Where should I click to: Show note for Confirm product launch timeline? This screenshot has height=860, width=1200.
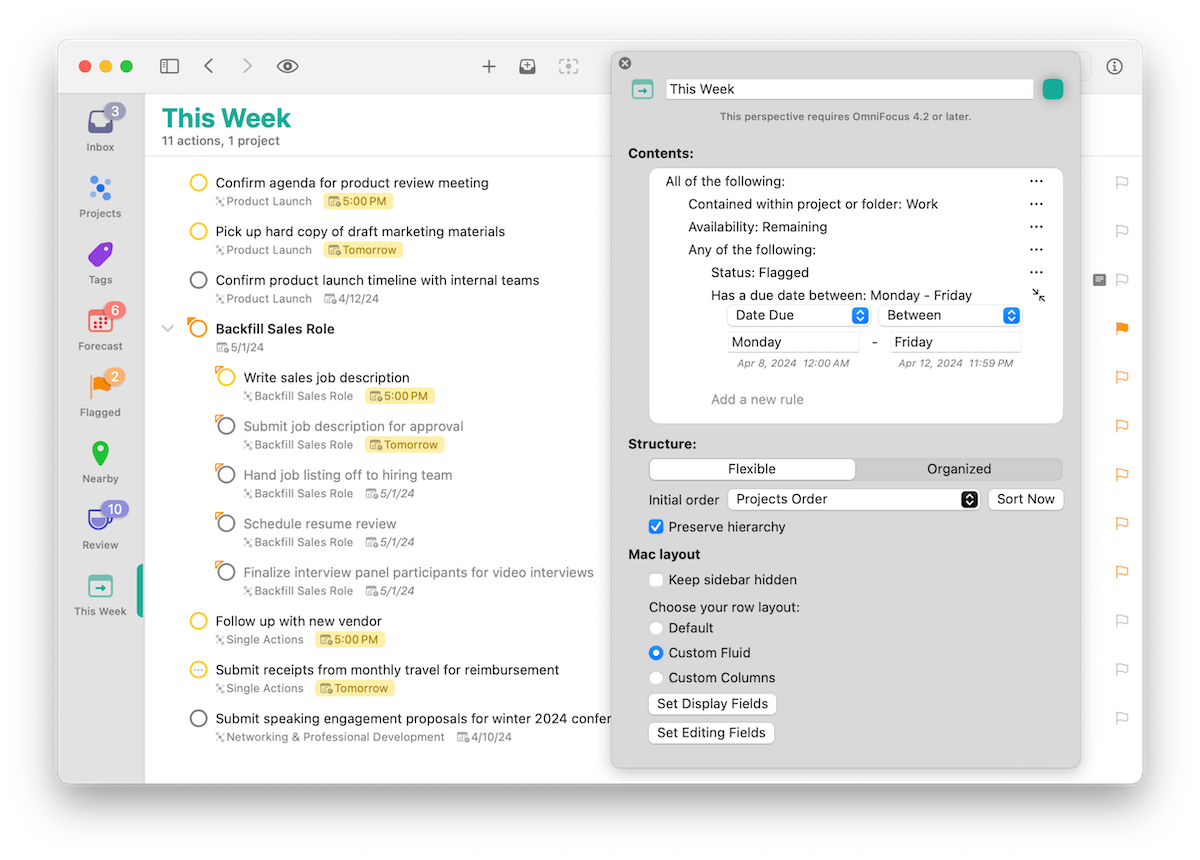pos(1099,280)
